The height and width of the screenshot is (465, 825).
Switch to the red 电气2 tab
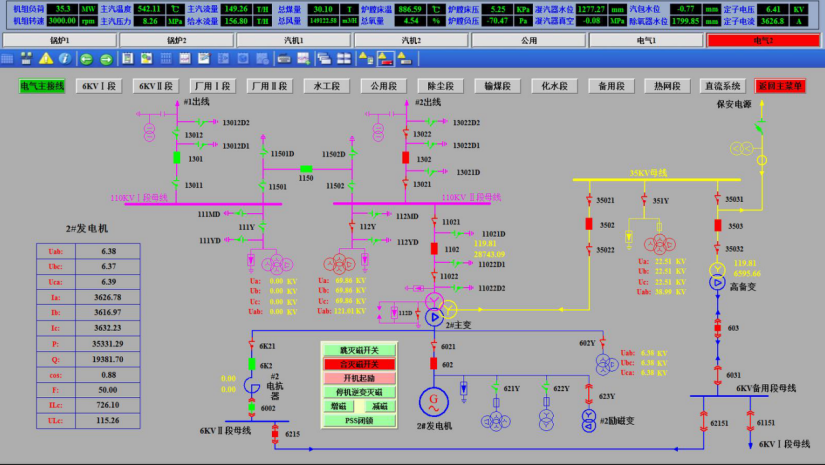pos(763,40)
